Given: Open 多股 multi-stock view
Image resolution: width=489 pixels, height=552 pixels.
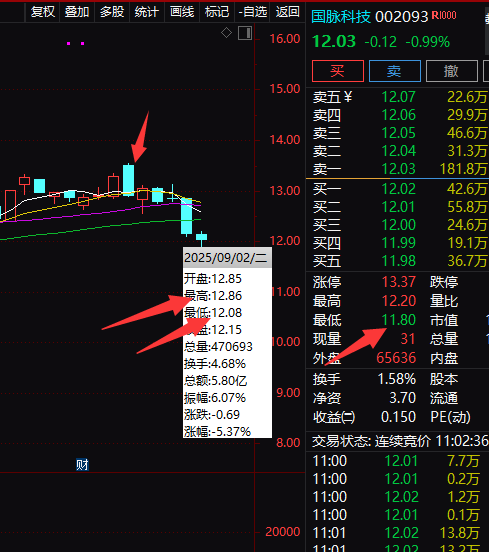Looking at the screenshot, I should [x=112, y=12].
